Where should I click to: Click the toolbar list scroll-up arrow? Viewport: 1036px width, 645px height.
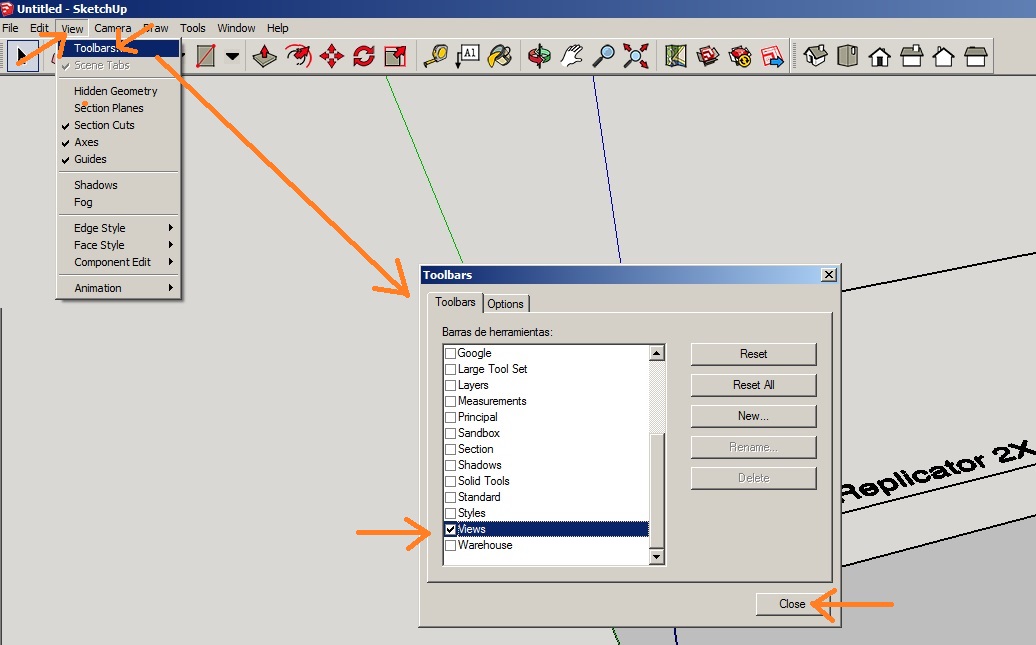click(656, 353)
